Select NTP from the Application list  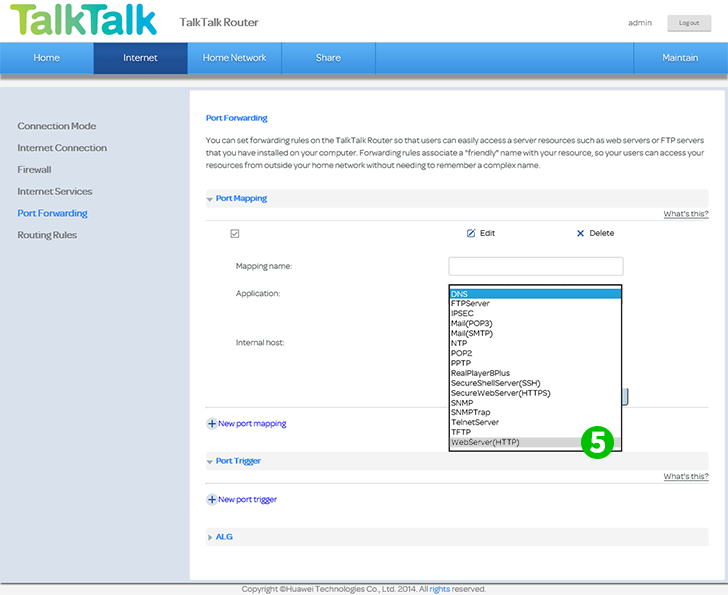pyautogui.click(x=535, y=343)
